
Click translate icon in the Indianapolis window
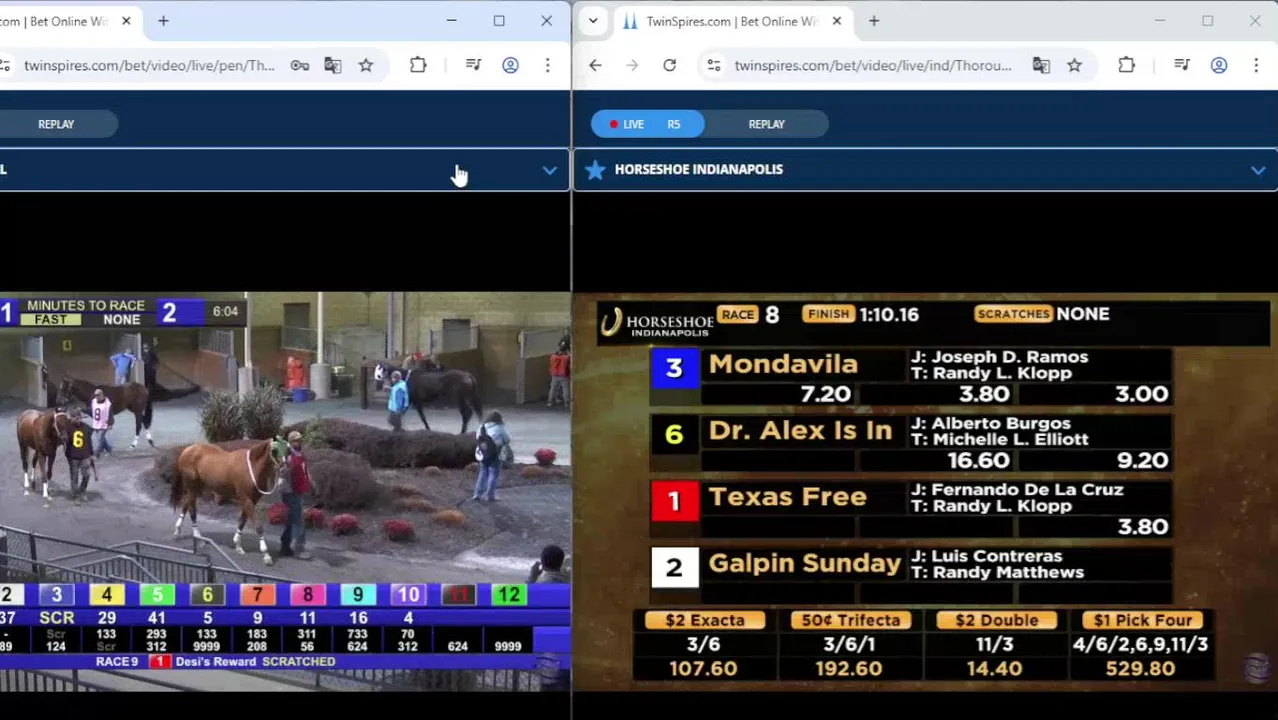pyautogui.click(x=1041, y=66)
